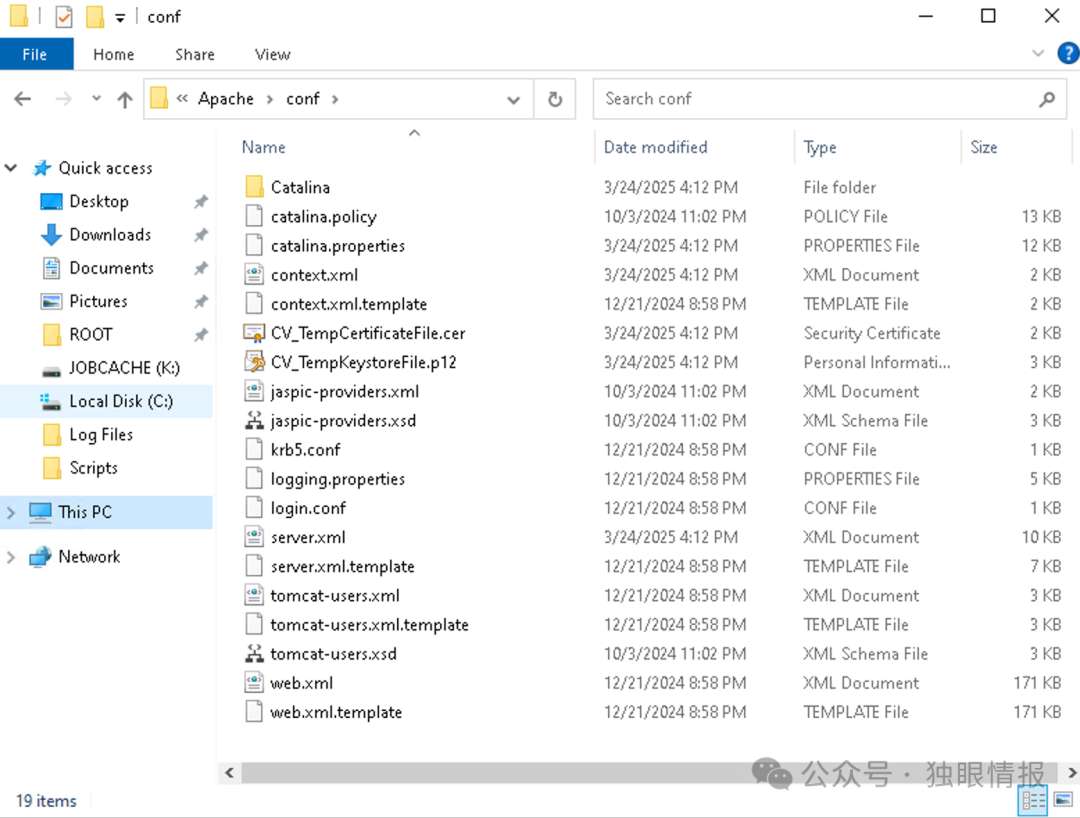Select the tomcat-users.xml.template file
1080x818 pixels.
click(369, 624)
